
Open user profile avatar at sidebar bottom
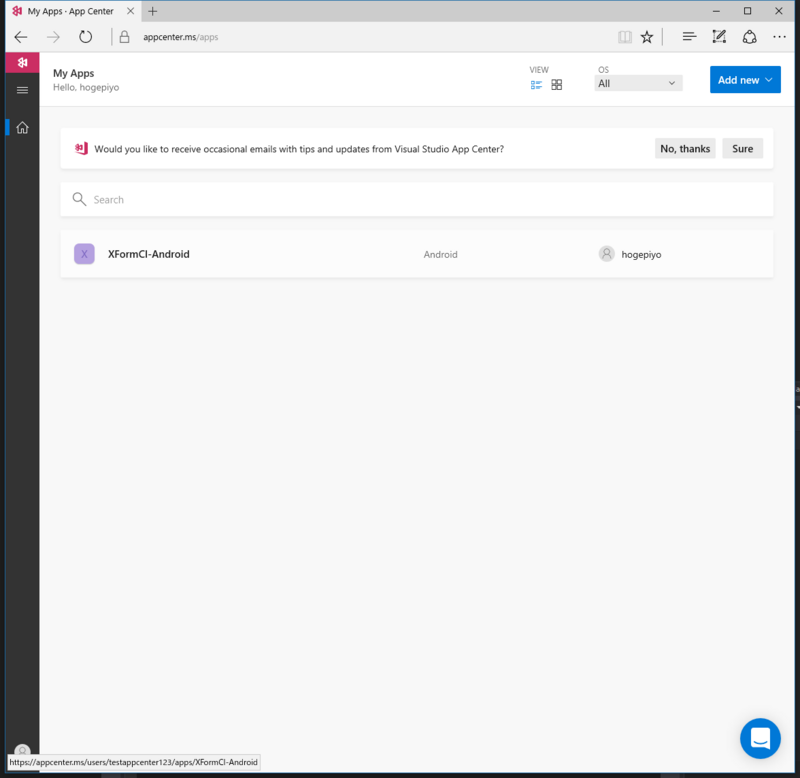22,750
